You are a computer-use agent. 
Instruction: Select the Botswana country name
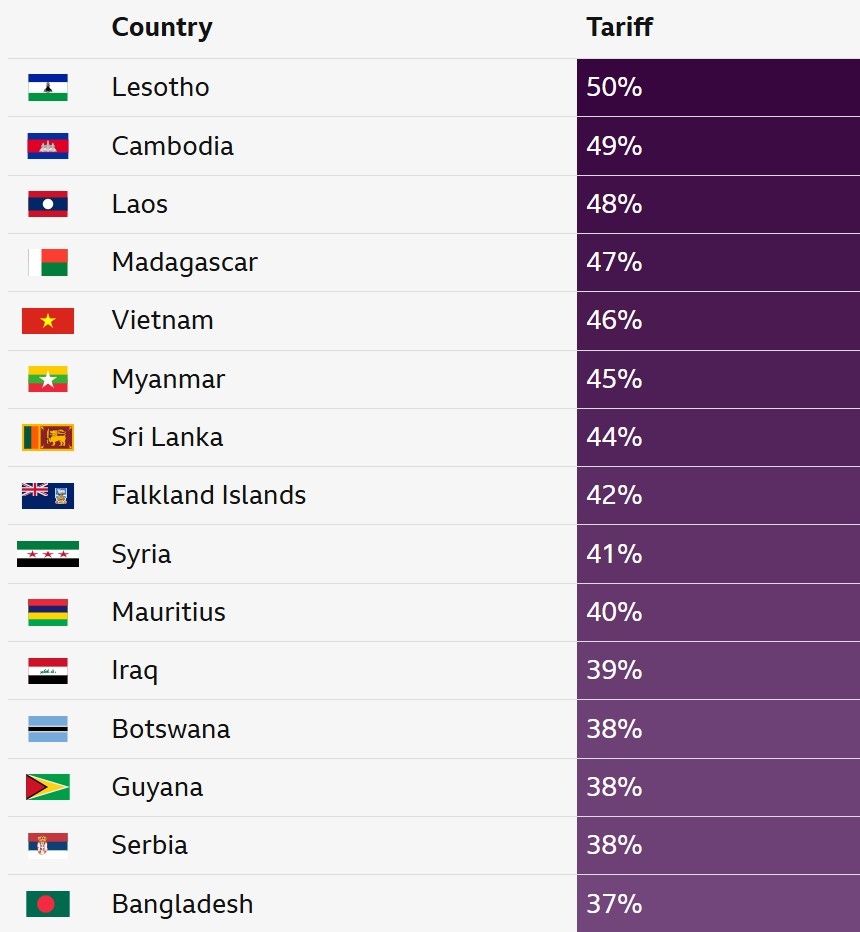point(171,729)
